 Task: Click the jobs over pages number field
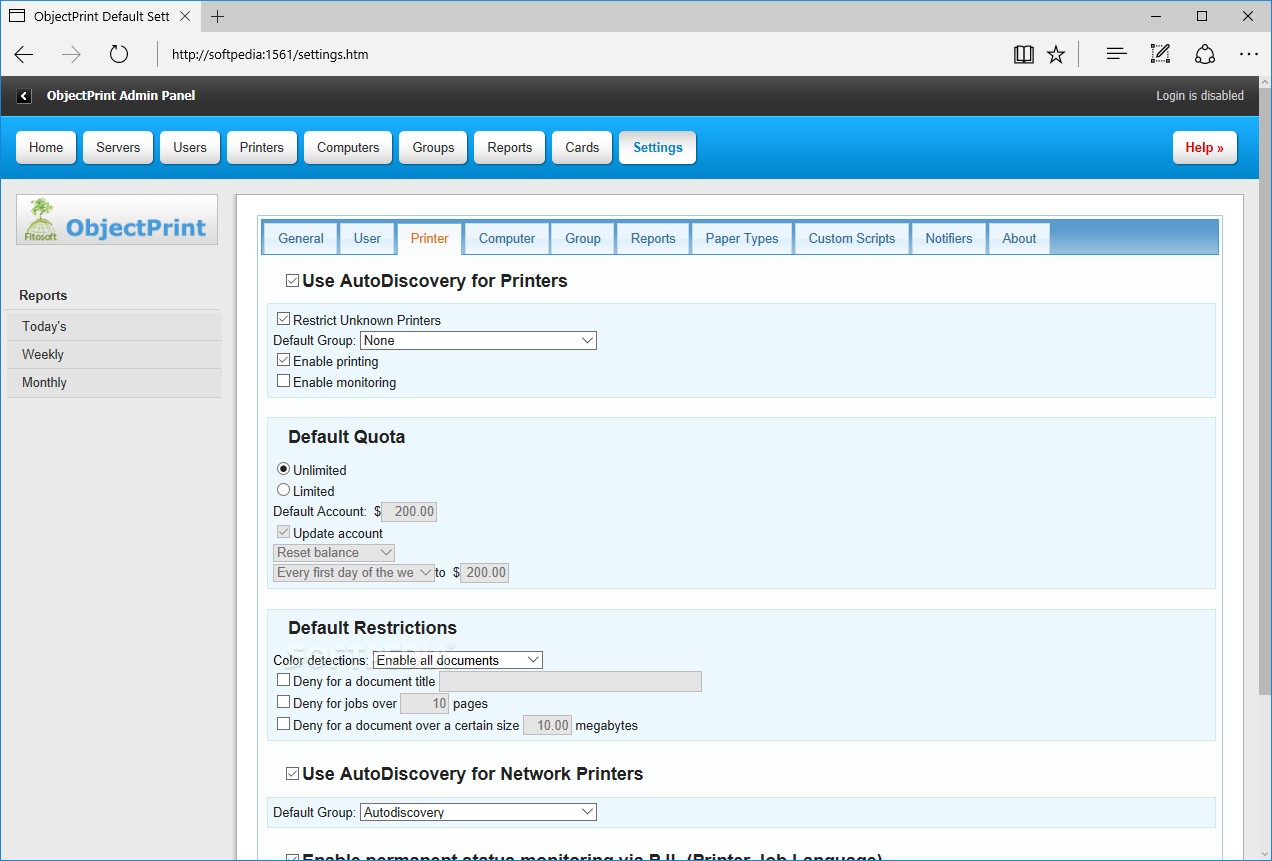[424, 703]
